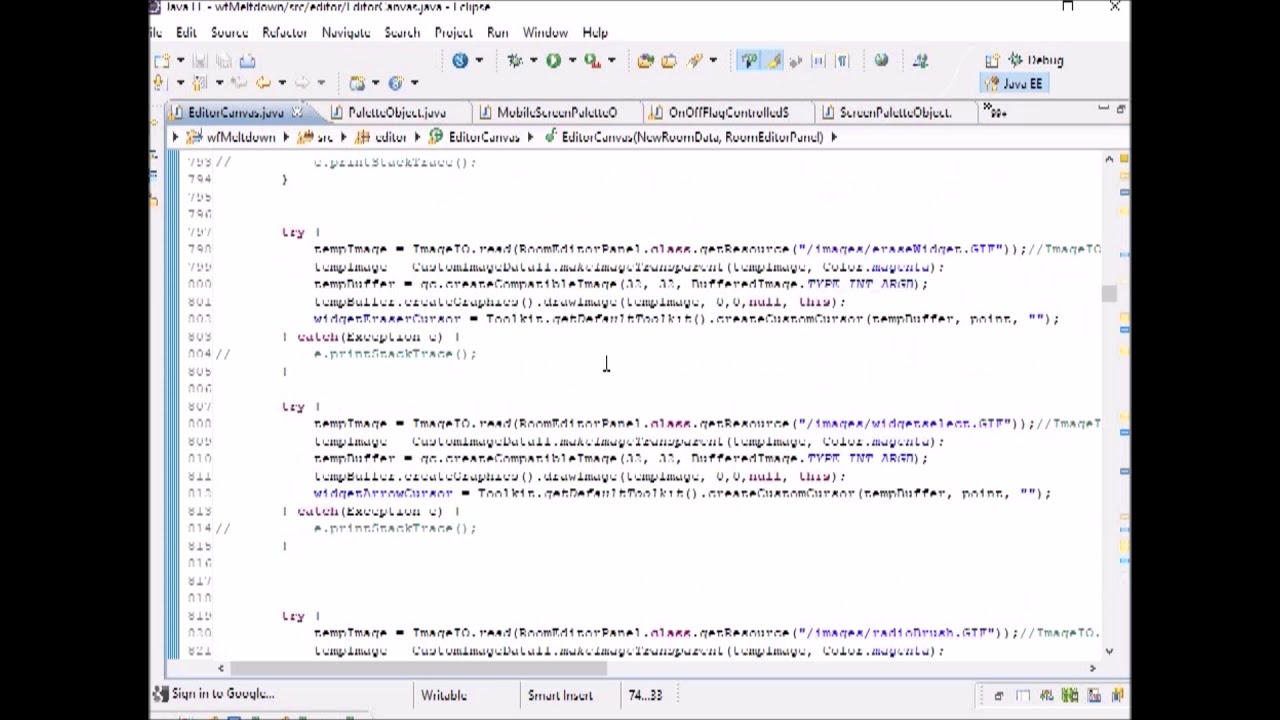Open the Debug perspective

coord(1038,60)
